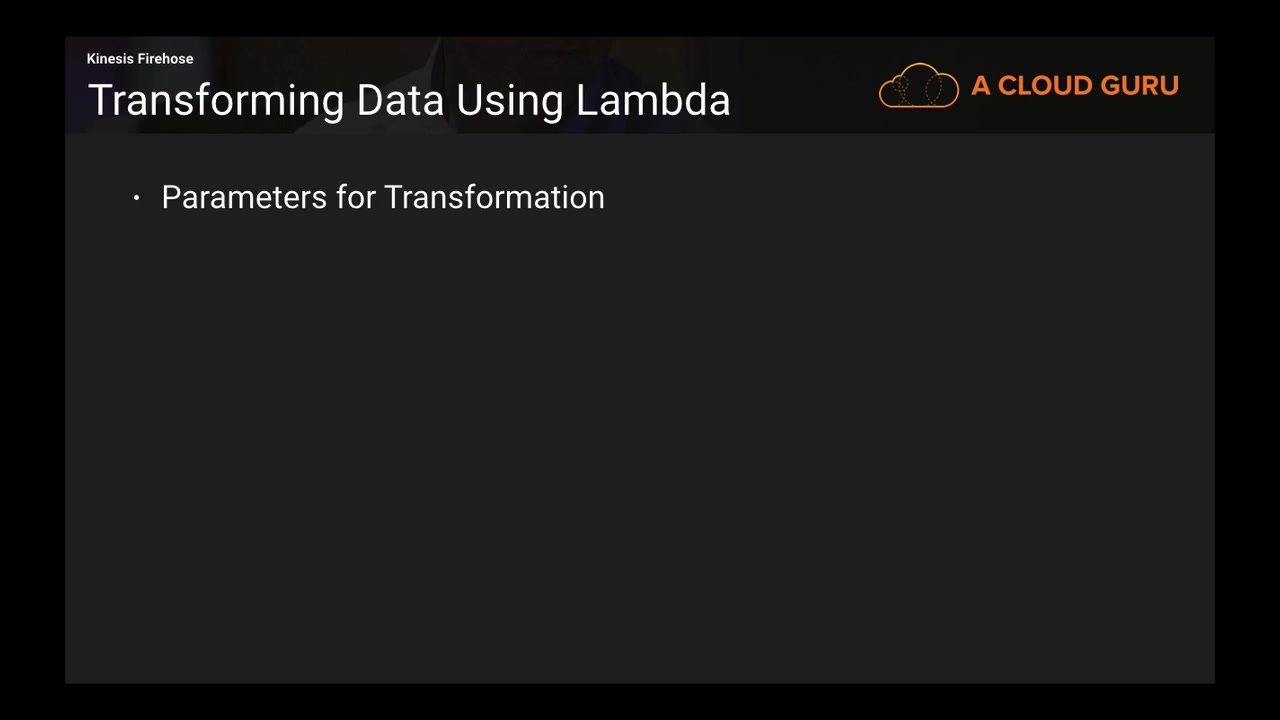
Task: Click the capital "T" starting the title
Action: [99, 101]
